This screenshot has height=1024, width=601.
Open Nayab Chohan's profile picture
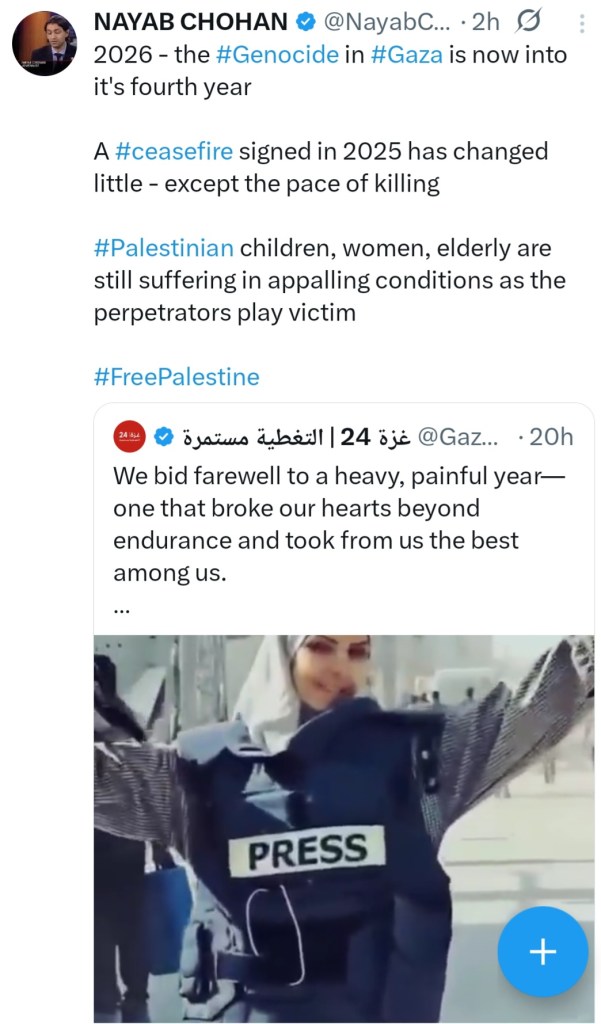click(x=47, y=44)
